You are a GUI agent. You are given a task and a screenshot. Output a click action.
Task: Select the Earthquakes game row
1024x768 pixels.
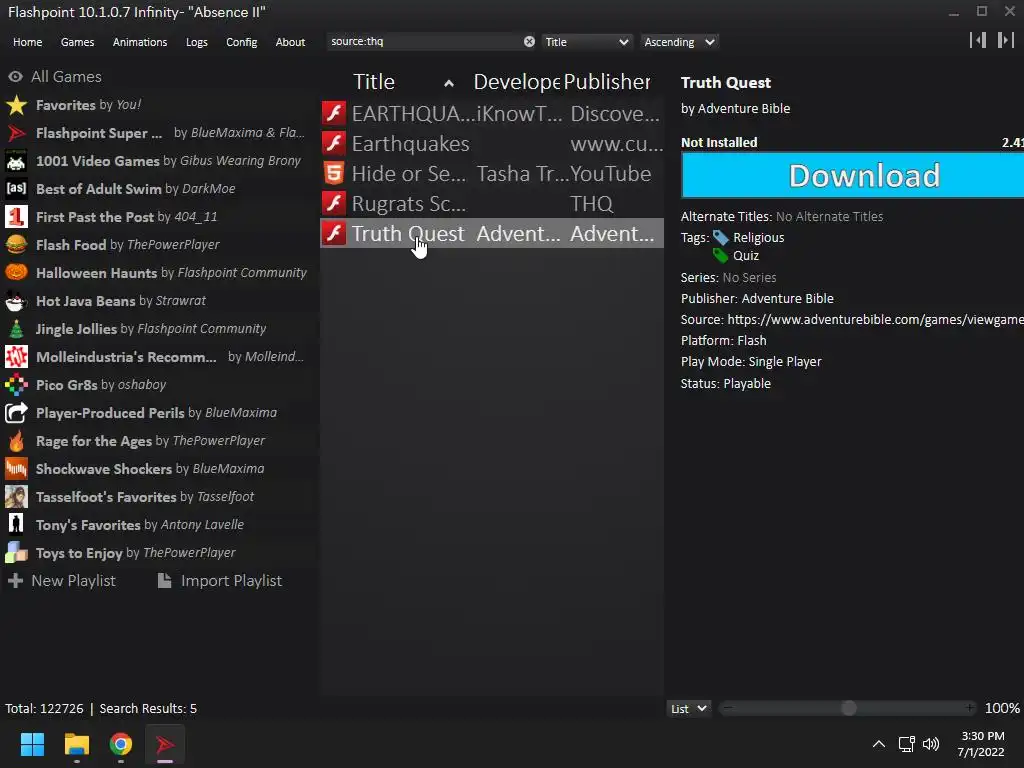tap(492, 143)
